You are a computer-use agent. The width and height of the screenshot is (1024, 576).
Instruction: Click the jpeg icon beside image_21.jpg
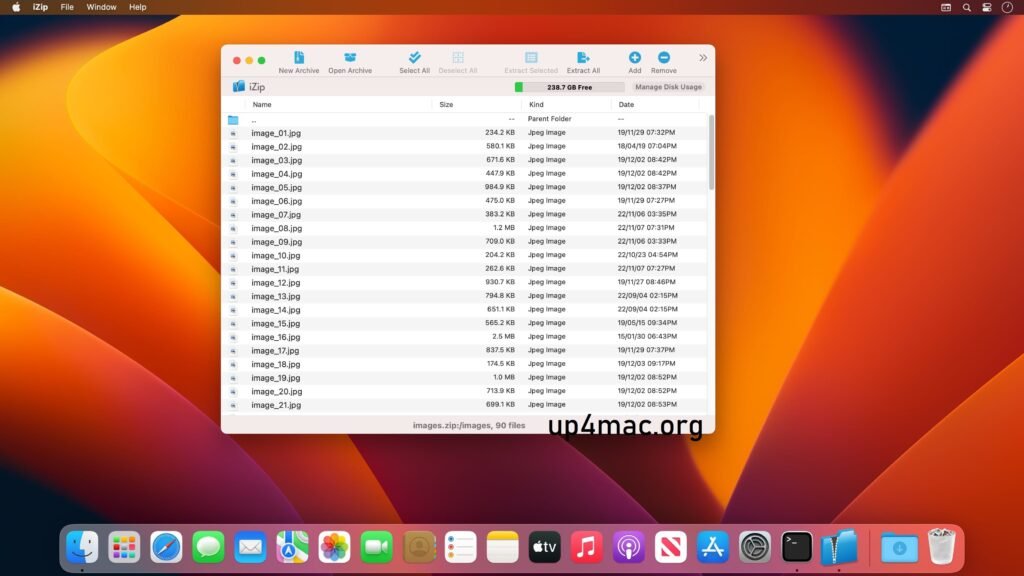click(x=234, y=405)
